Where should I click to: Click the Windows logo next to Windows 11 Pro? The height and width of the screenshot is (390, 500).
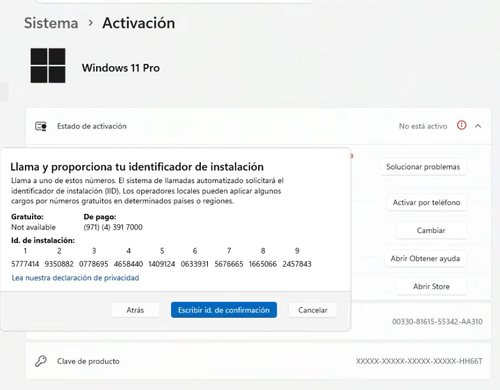[x=48, y=65]
